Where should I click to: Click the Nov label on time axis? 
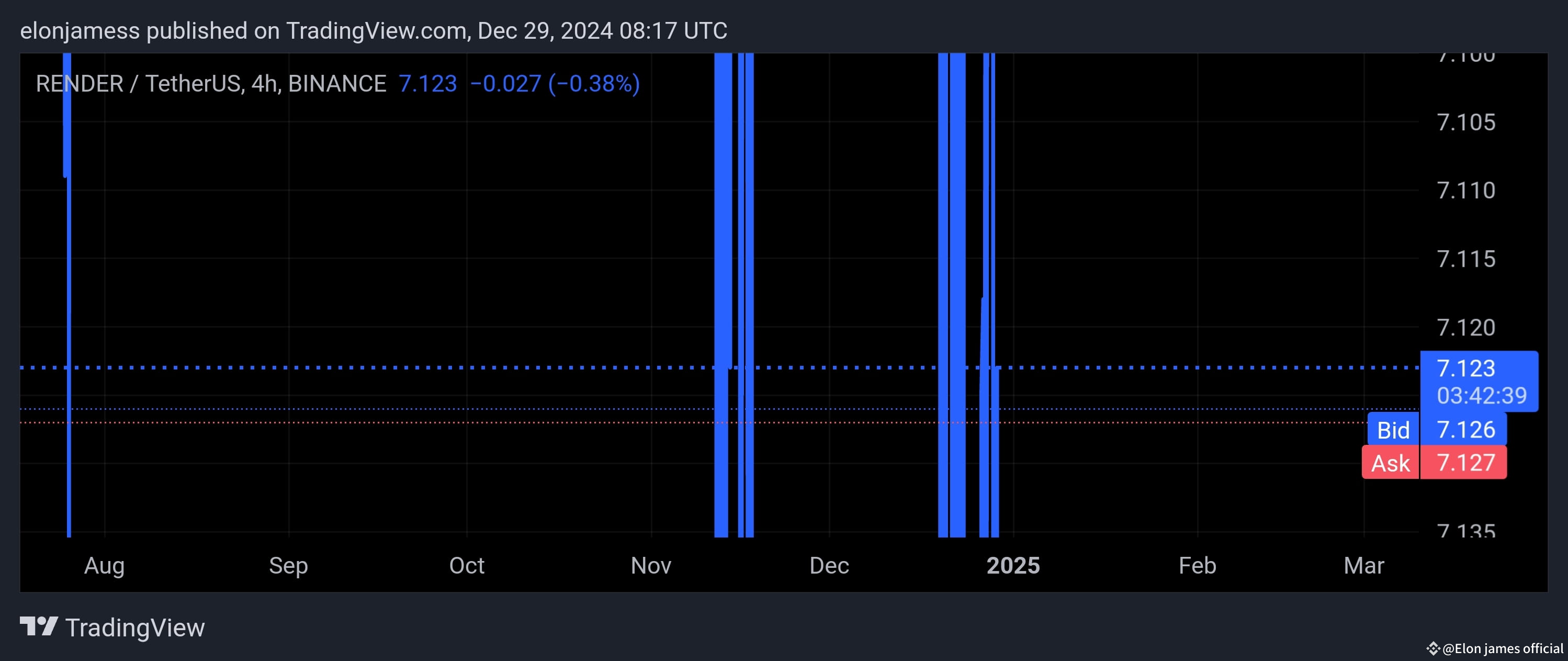(x=651, y=565)
